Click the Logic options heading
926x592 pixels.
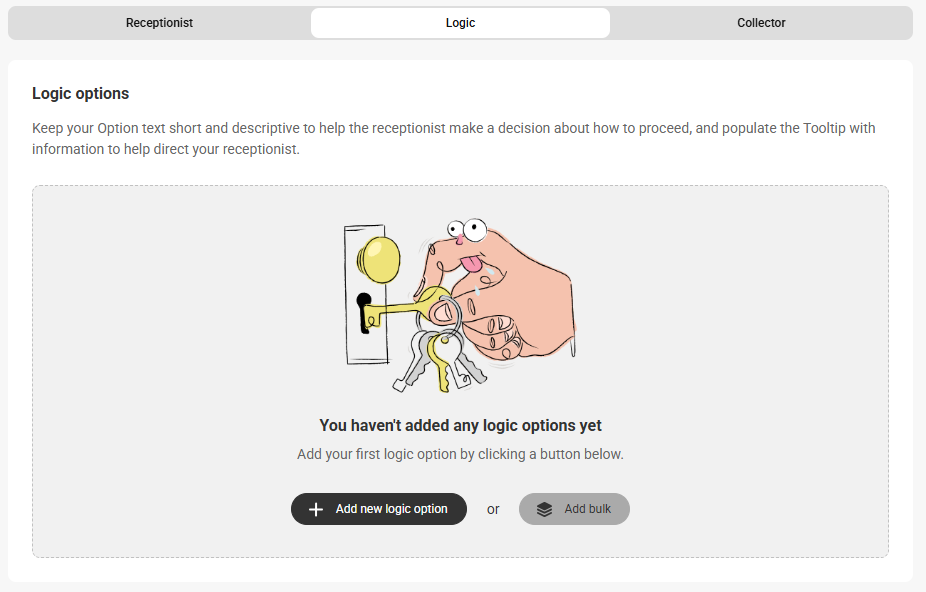(80, 93)
